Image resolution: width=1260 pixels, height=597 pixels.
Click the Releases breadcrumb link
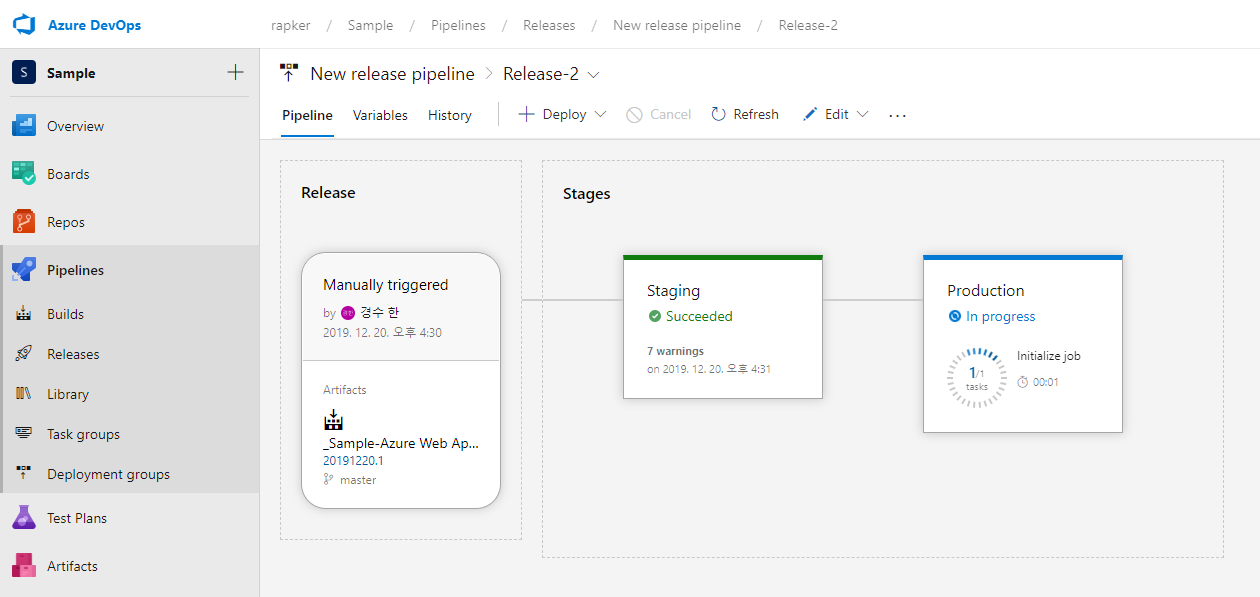[549, 25]
